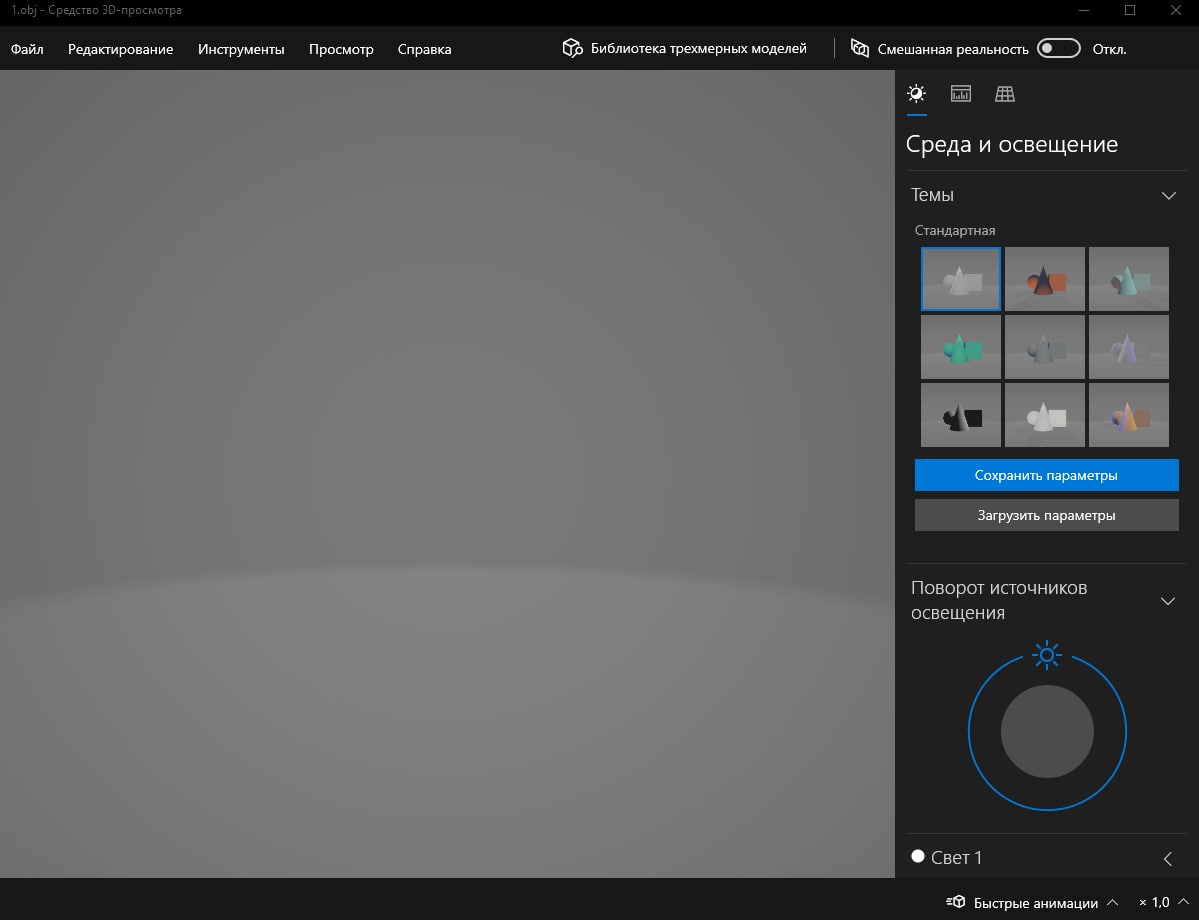Screen dimensions: 1199x920
Task: Toggle the Свет 1 light circle
Action: [918, 857]
